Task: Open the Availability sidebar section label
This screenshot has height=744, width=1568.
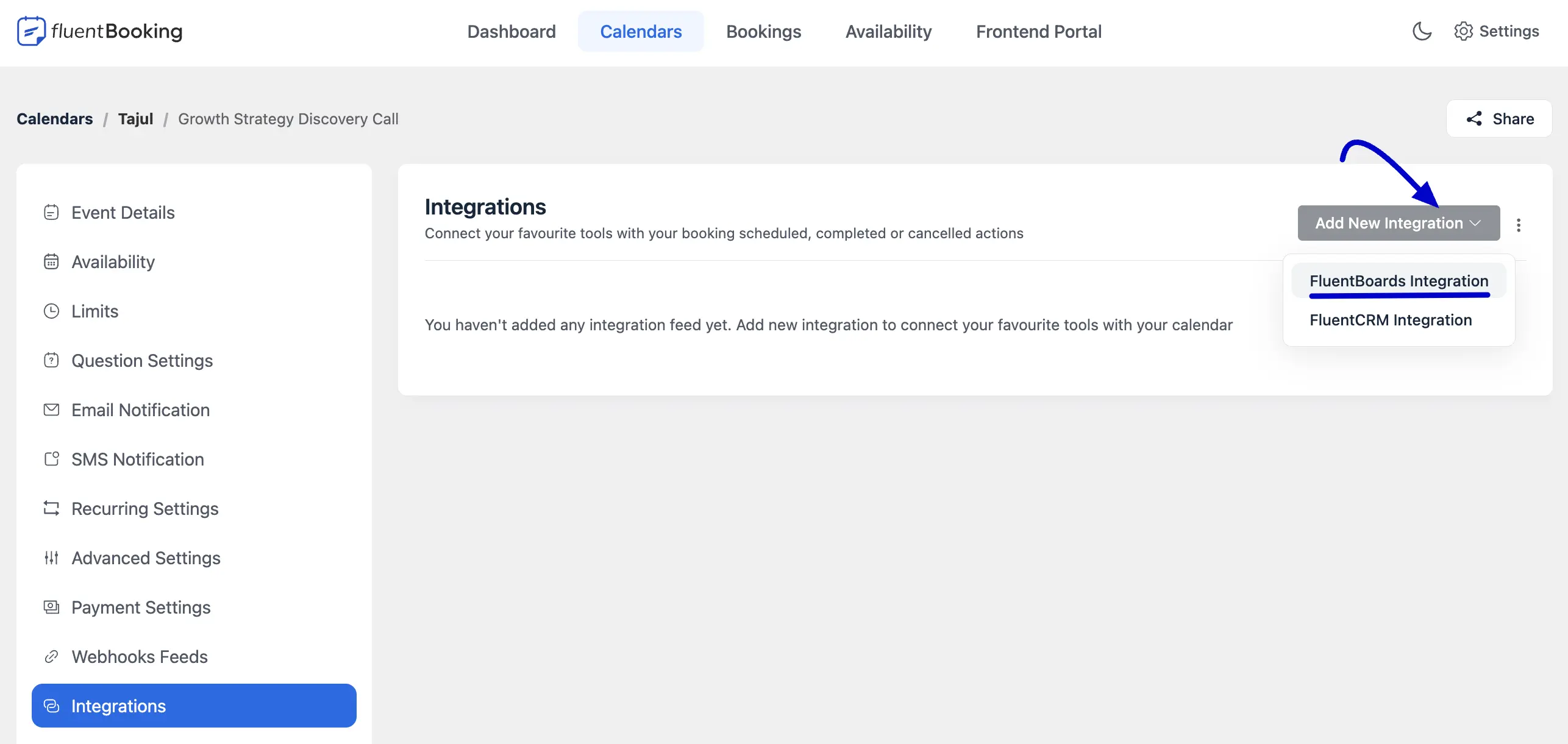Action: (113, 261)
